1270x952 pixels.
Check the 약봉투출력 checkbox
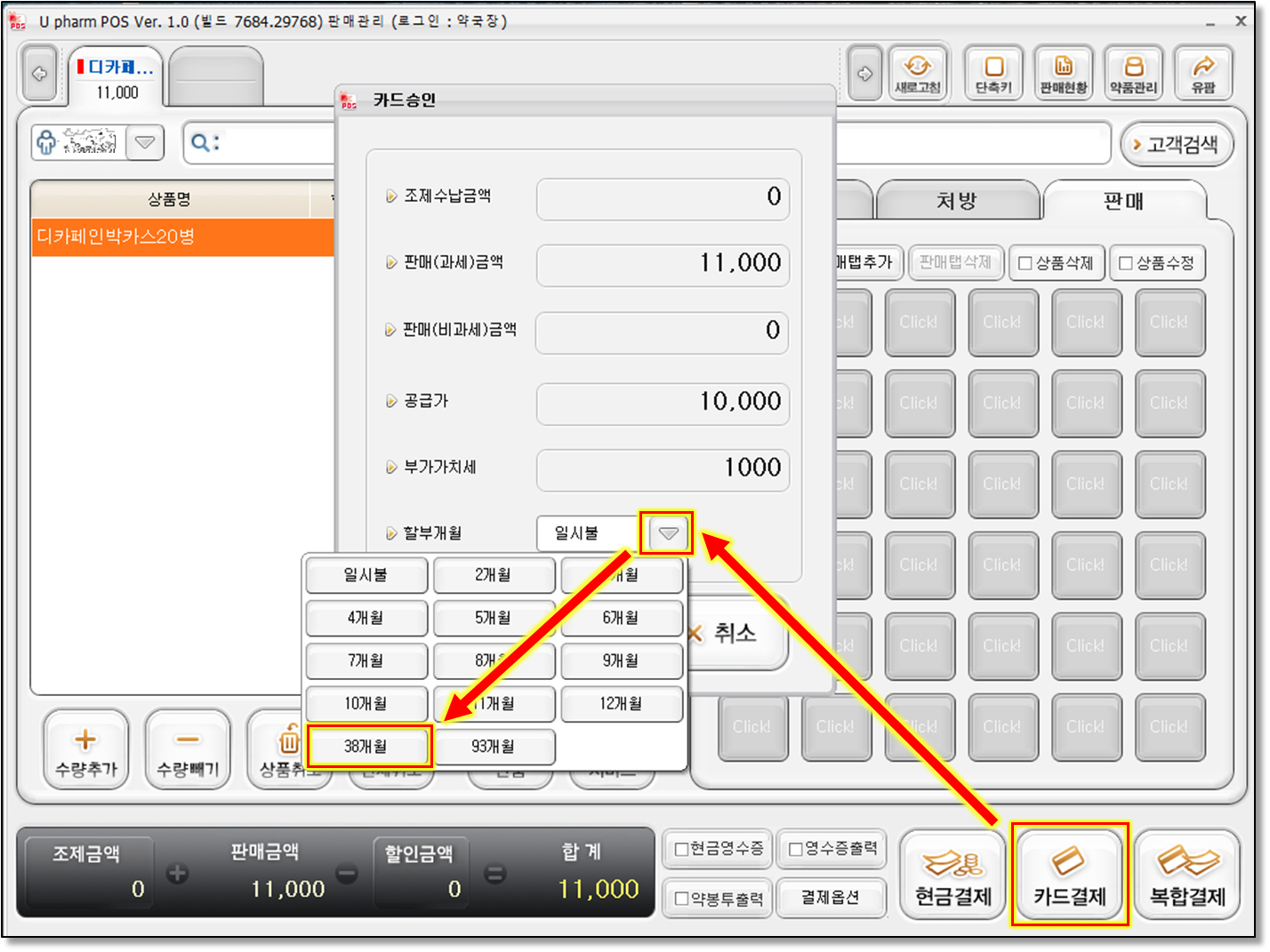tap(682, 899)
